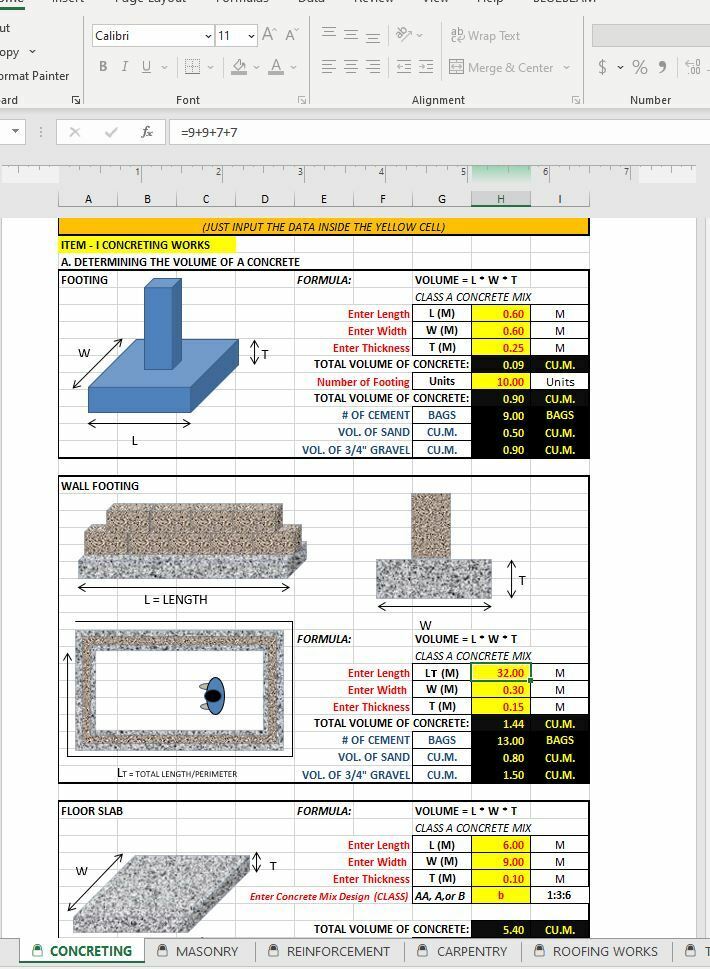Screen dimensions: 710x969
Task: Select wall footing length cell 32.00
Action: coord(501,673)
